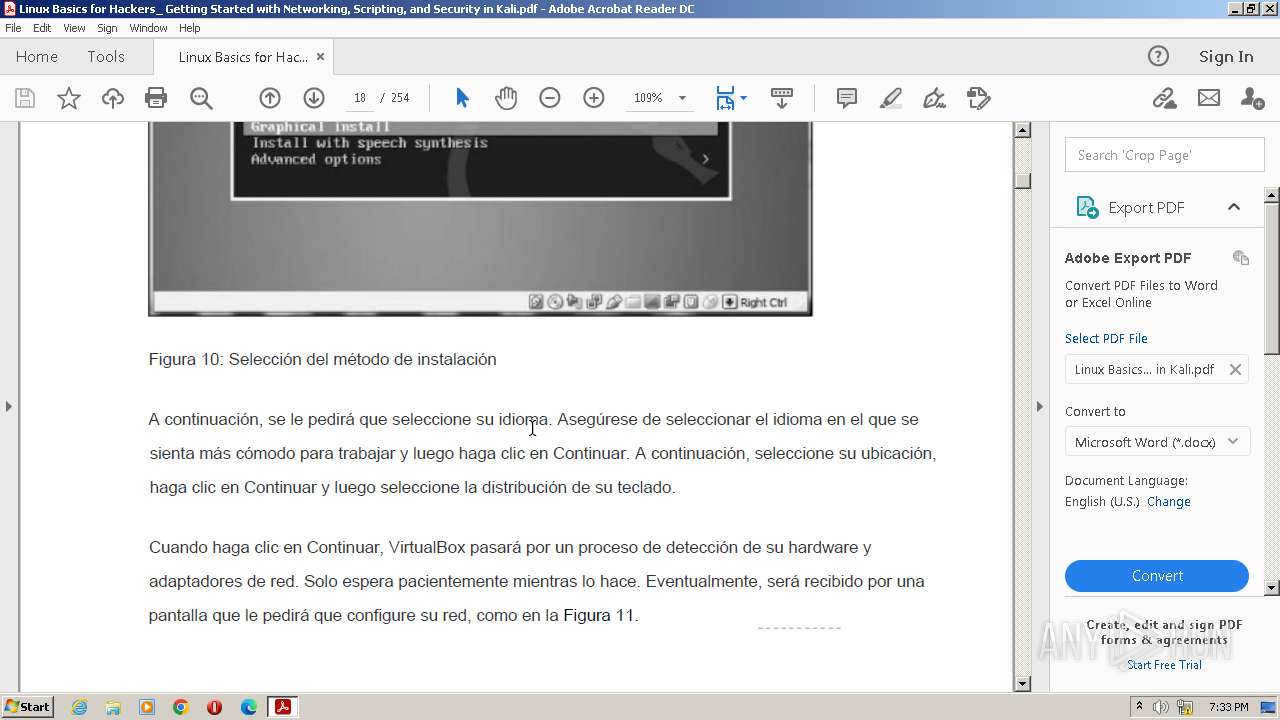Open the Window menu
Screen dimensions: 1280x720
(x=148, y=28)
